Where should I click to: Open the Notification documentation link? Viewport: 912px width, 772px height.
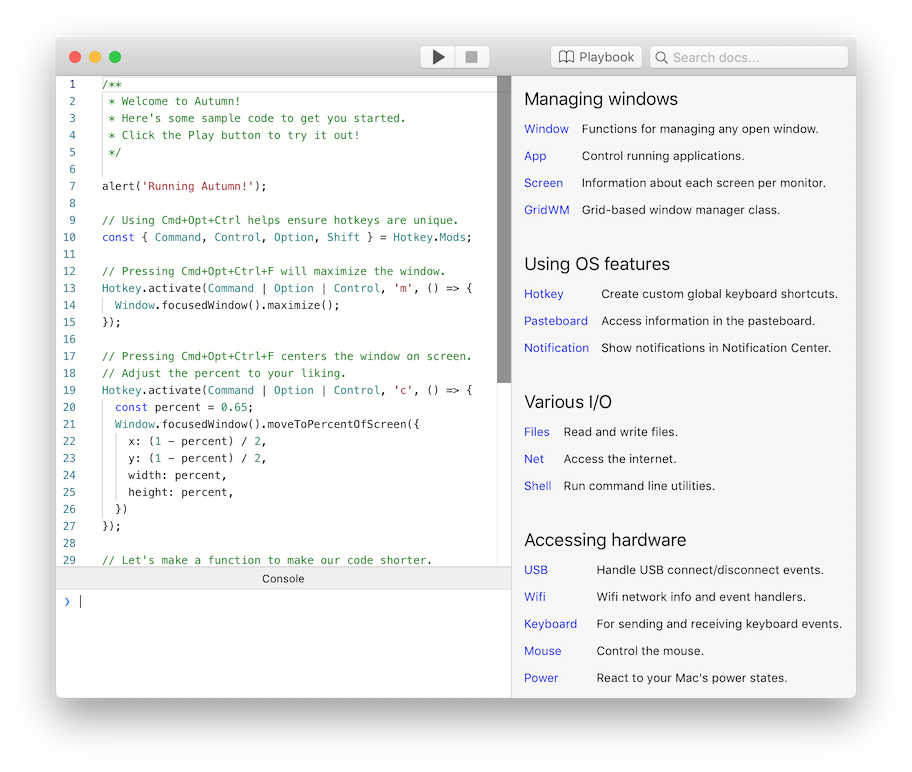point(557,348)
